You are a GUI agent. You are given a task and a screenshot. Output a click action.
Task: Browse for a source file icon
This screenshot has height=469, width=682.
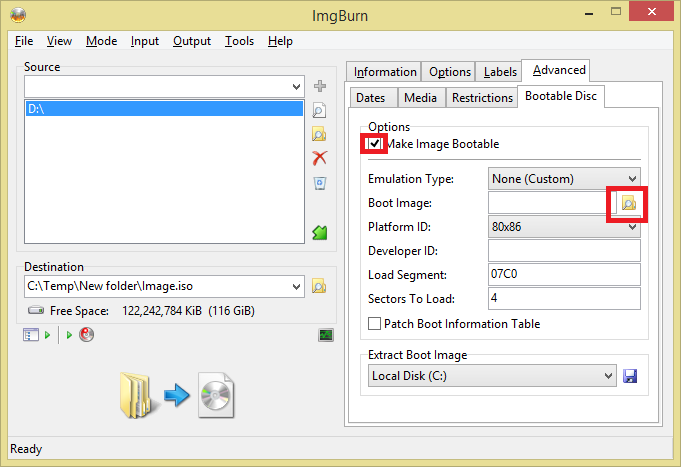pos(319,111)
